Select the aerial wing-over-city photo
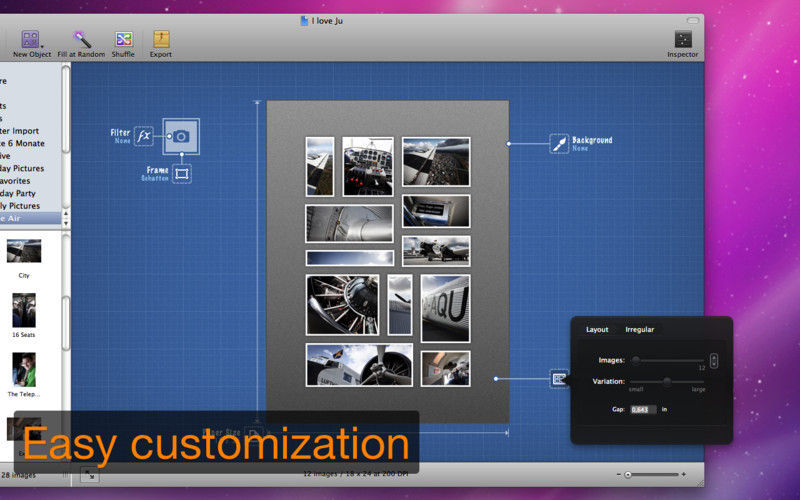Screen dimensions: 800x500 coord(436,161)
